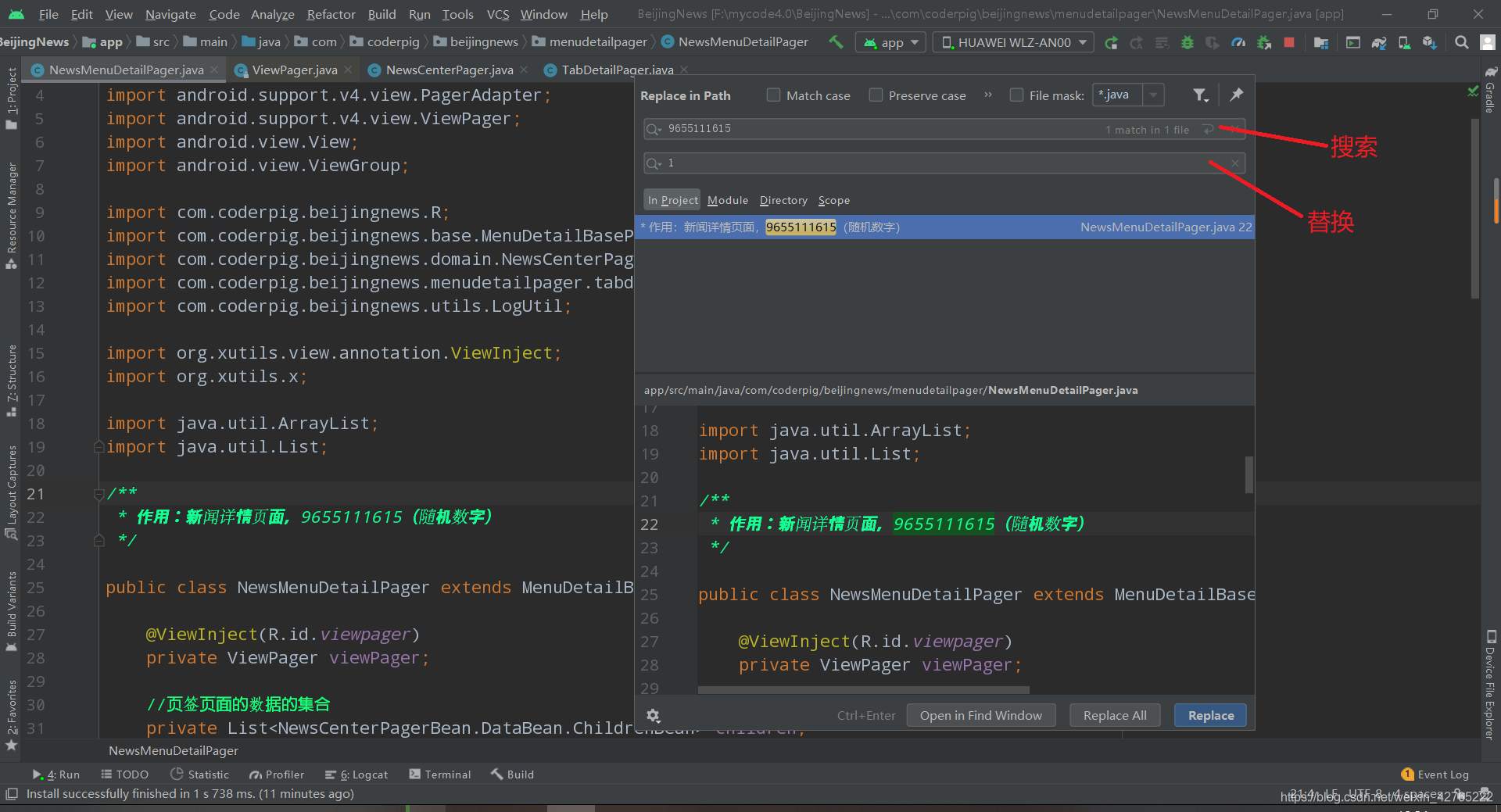Open the HUAWEI WLZ-AN00 device dropdown
The image size is (1501, 812).
1014,42
